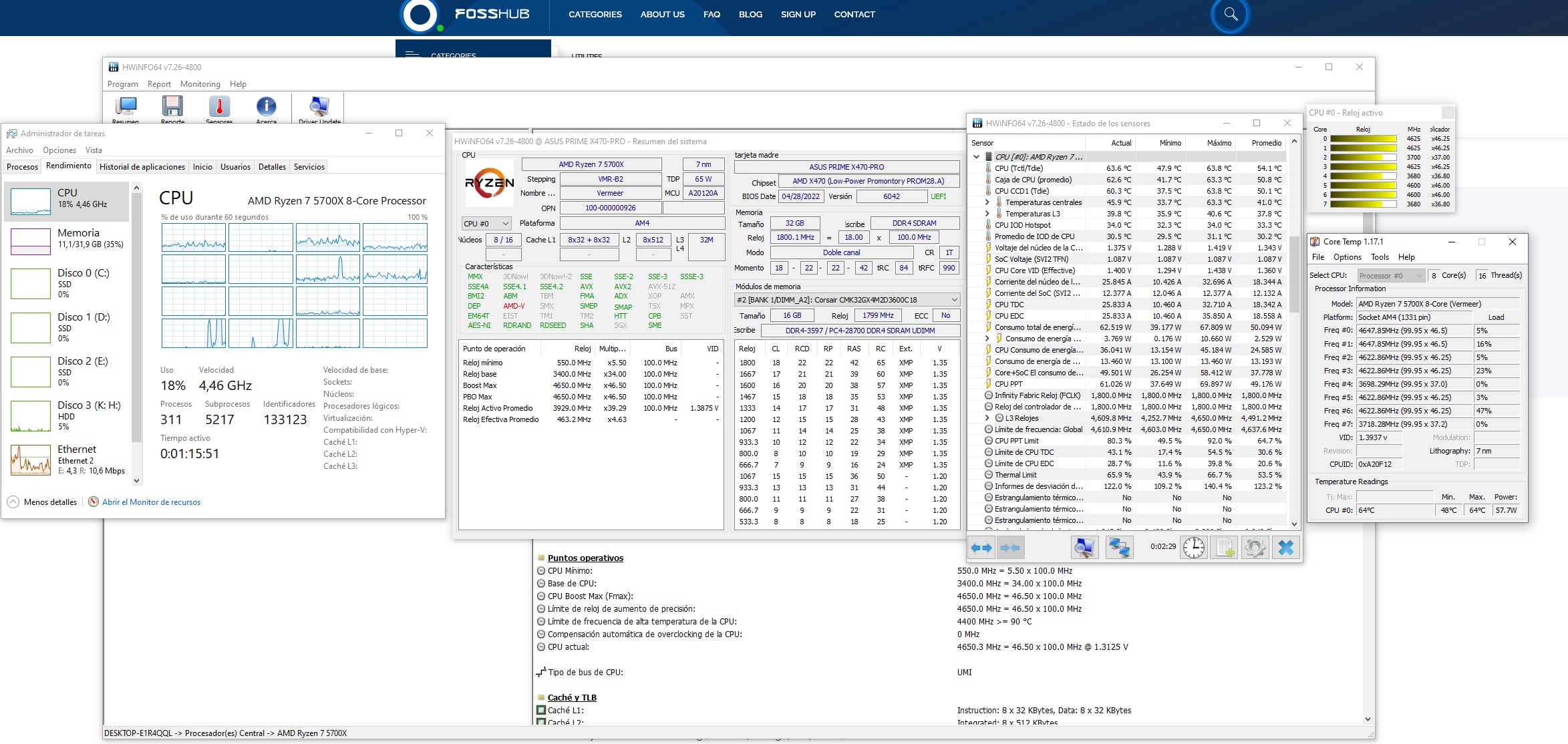The height and width of the screenshot is (744, 1568).
Task: Open SIGN UP on FossHub navigation
Action: click(798, 14)
